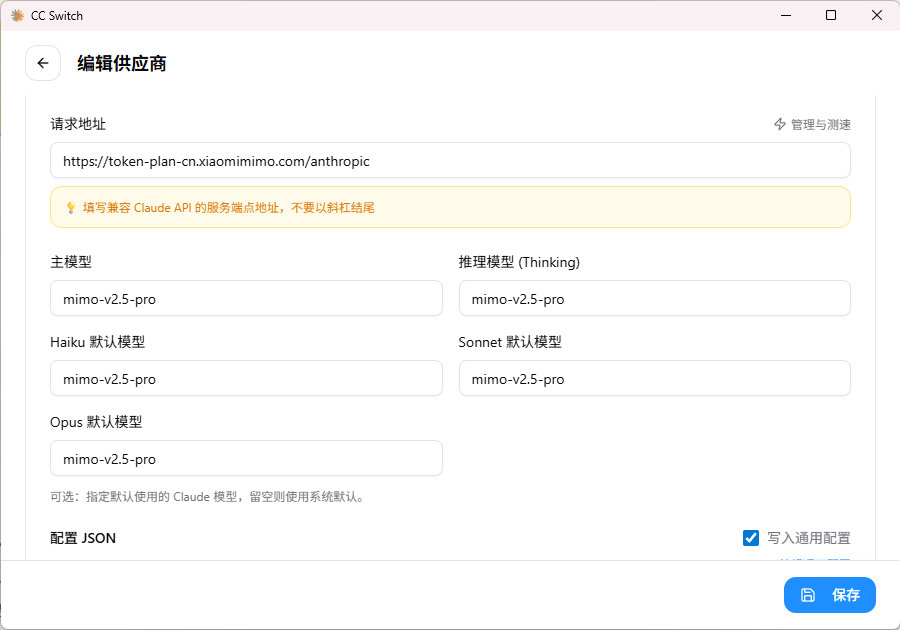The image size is (900, 630).
Task: Click into the 主模型 input field
Action: point(246,298)
